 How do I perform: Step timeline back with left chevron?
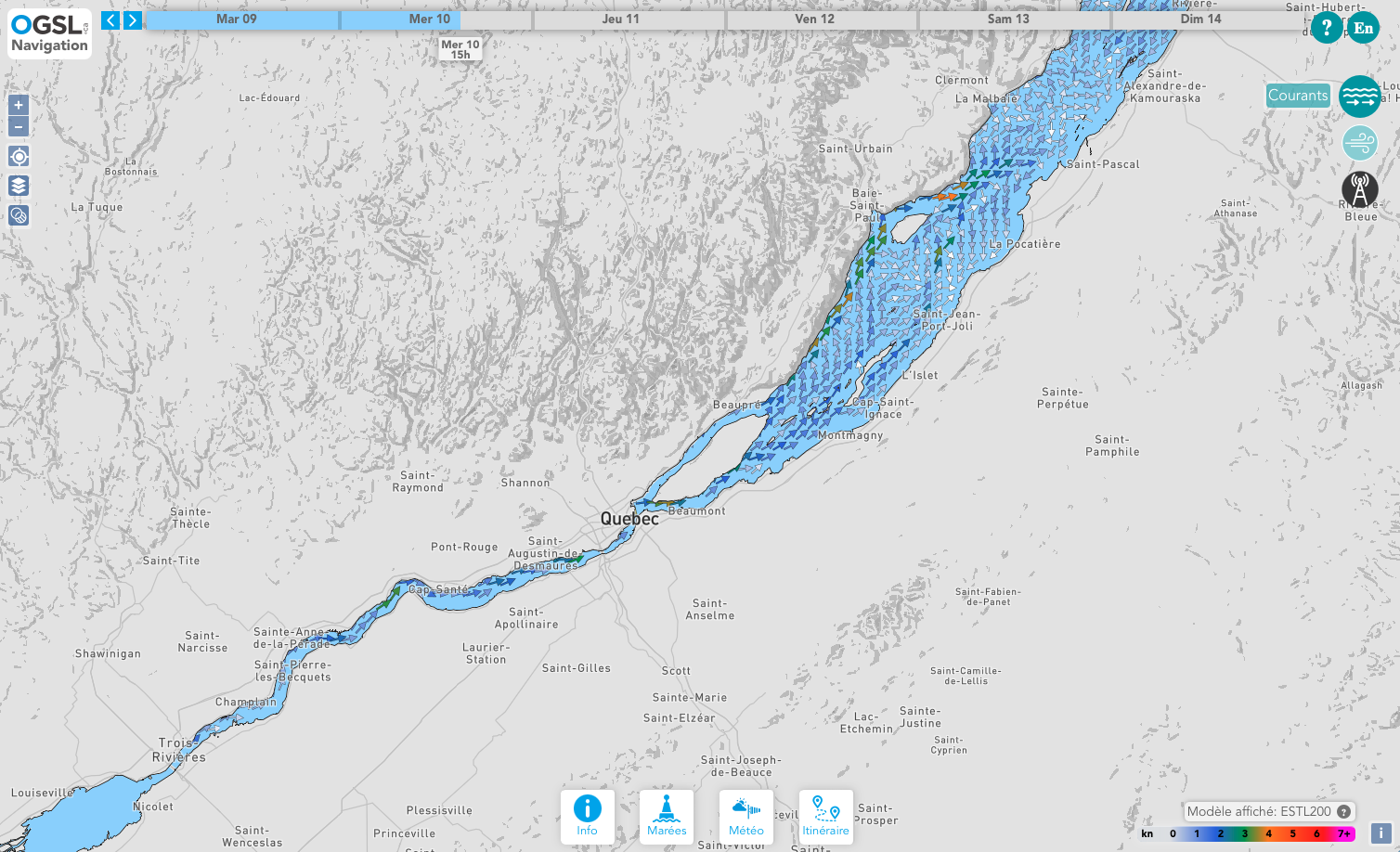[x=110, y=19]
